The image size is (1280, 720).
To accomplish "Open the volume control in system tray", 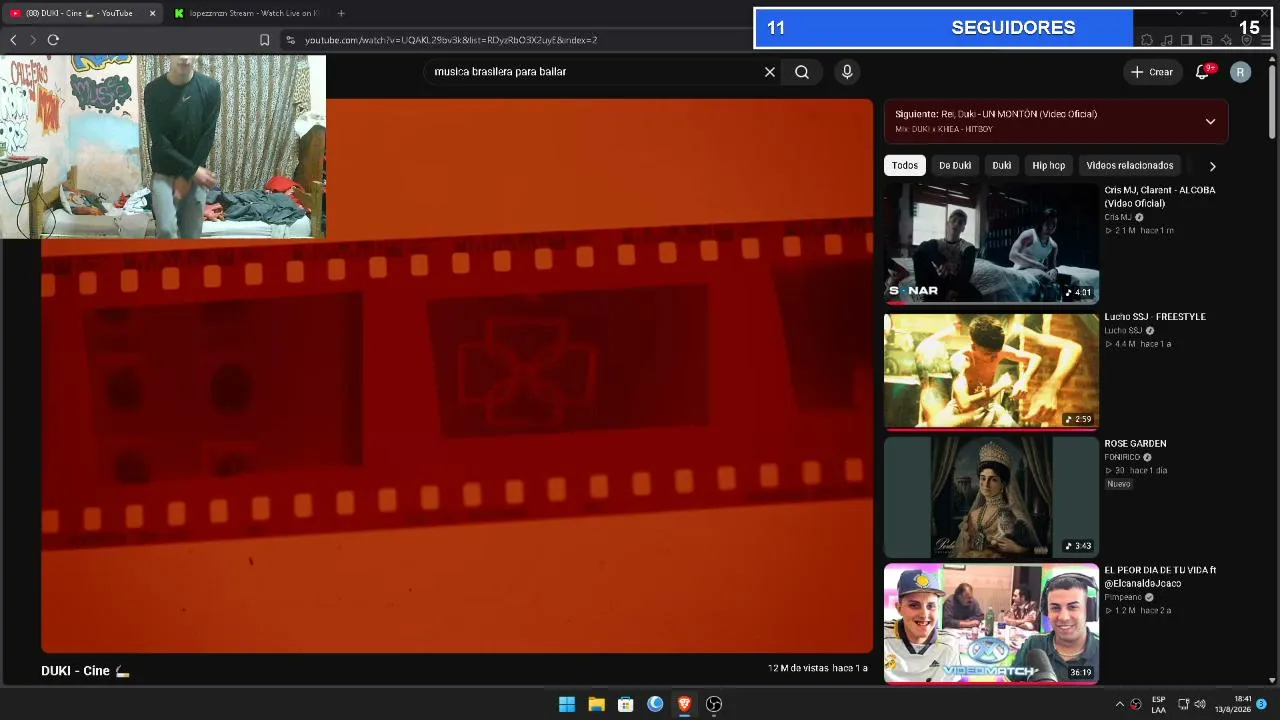I will point(1200,704).
